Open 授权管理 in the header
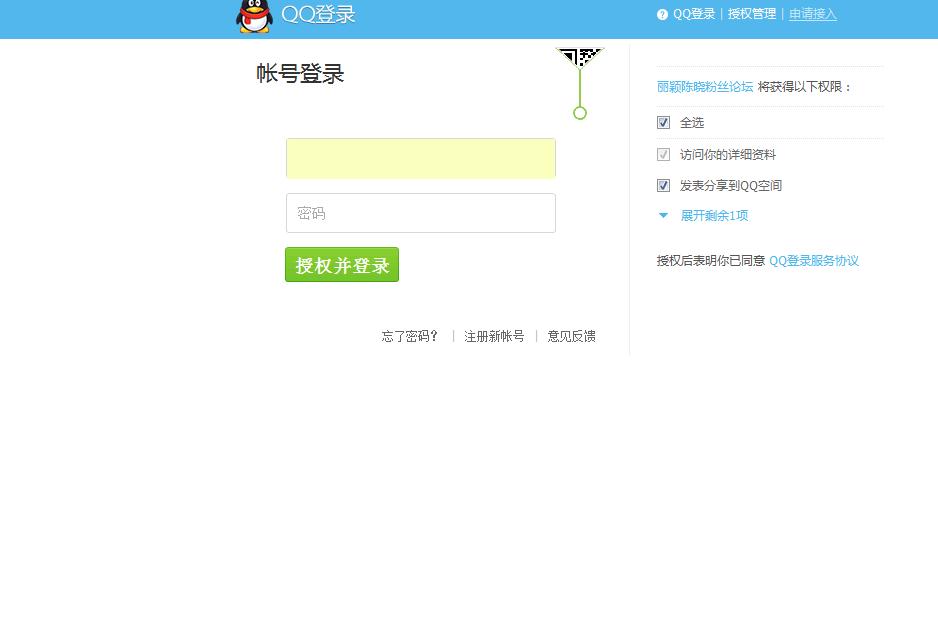The height and width of the screenshot is (637, 938). point(751,14)
